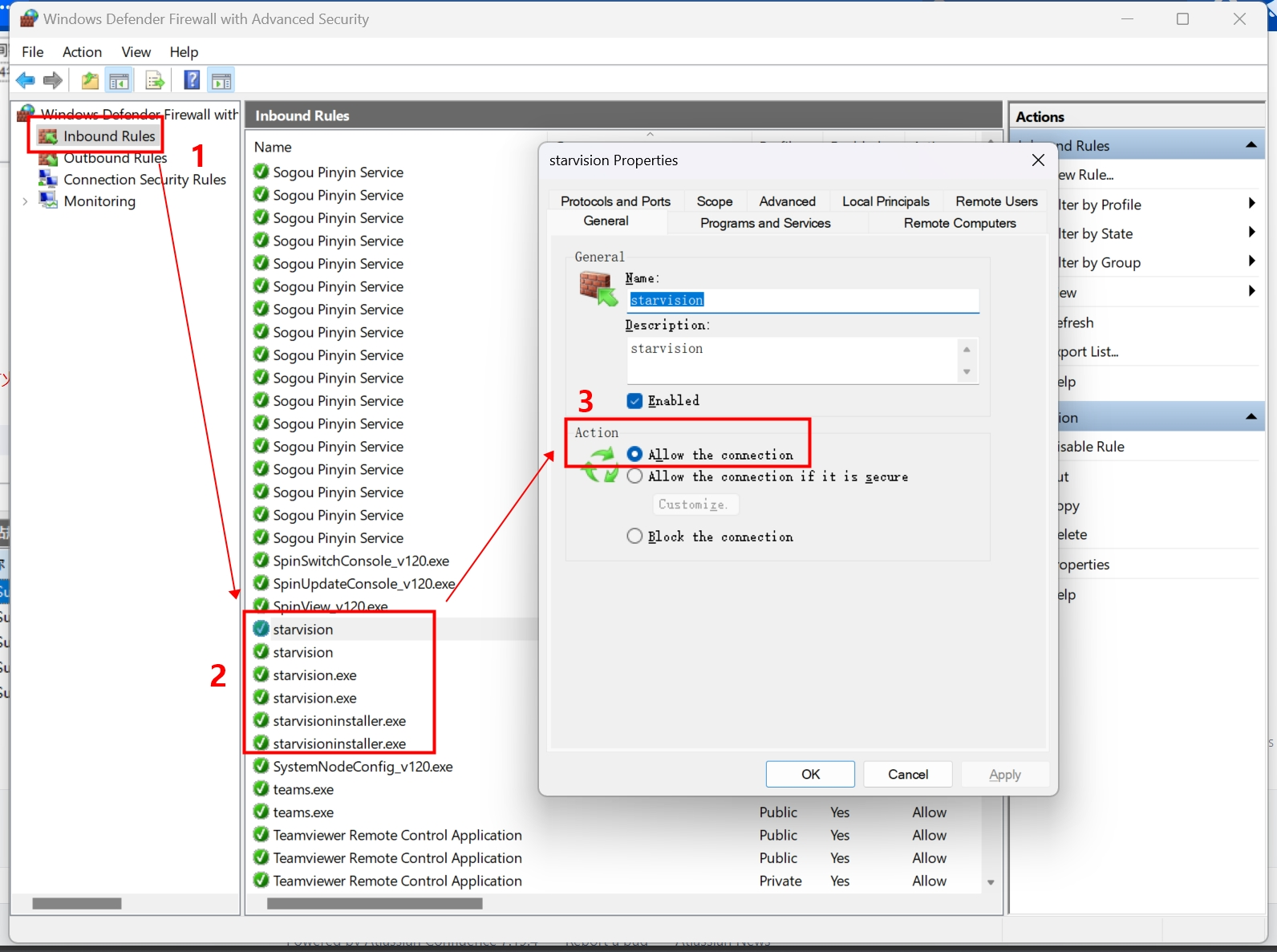Select the General tab
Viewport: 1277px width, 952px height.
coord(606,221)
